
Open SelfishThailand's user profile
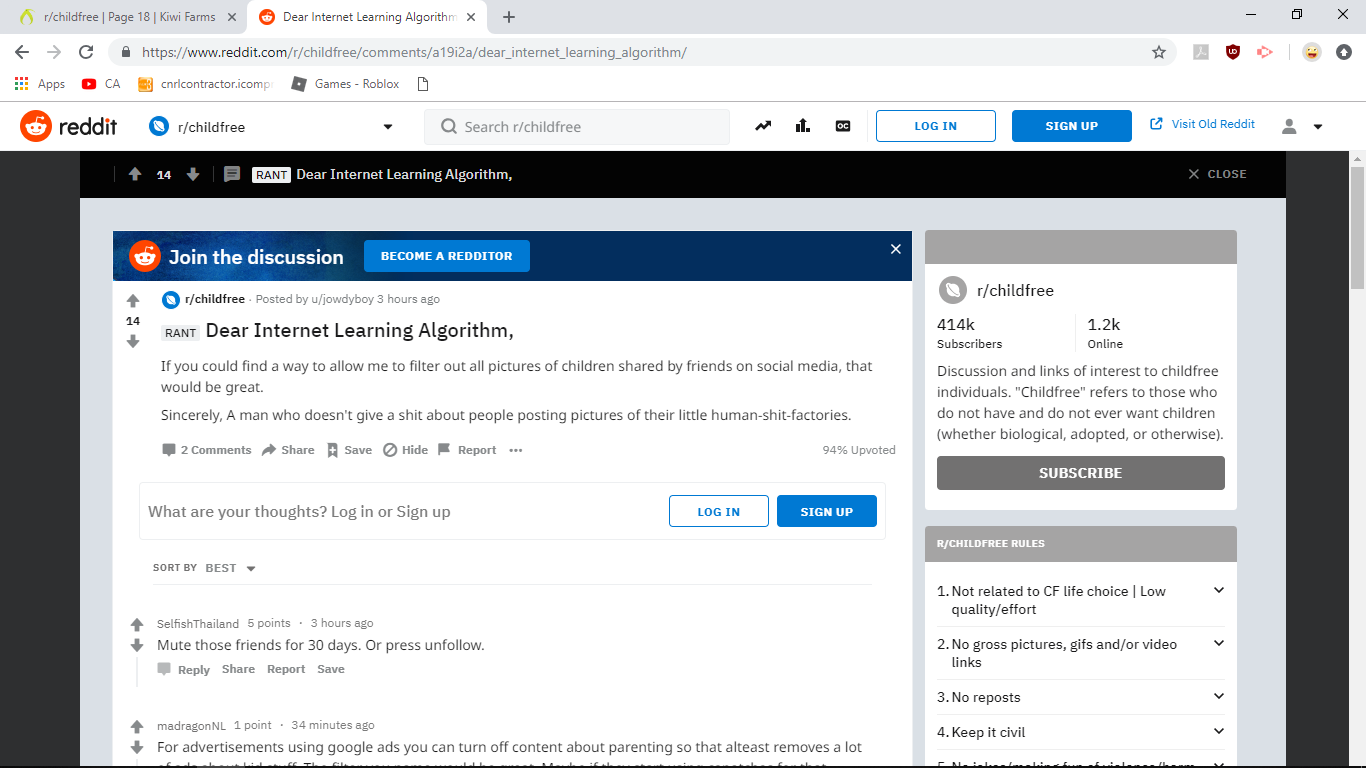198,624
